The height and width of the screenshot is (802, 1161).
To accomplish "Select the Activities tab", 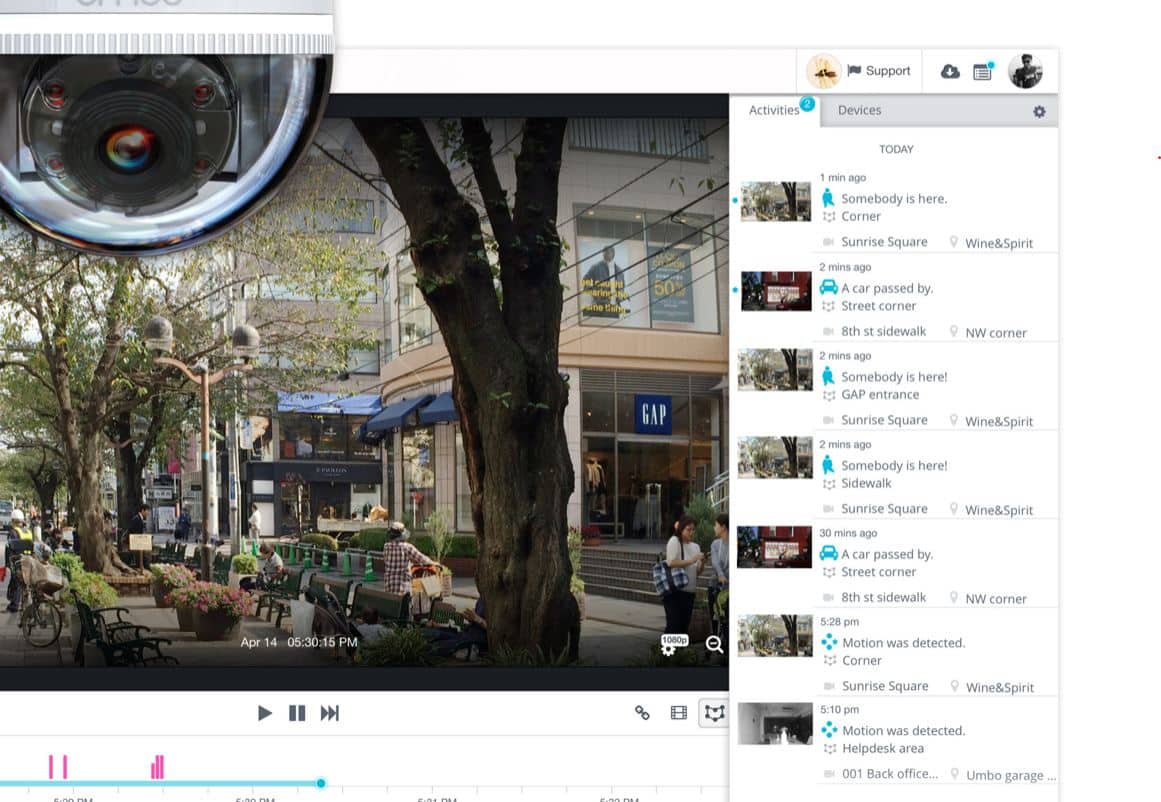I will tap(774, 110).
